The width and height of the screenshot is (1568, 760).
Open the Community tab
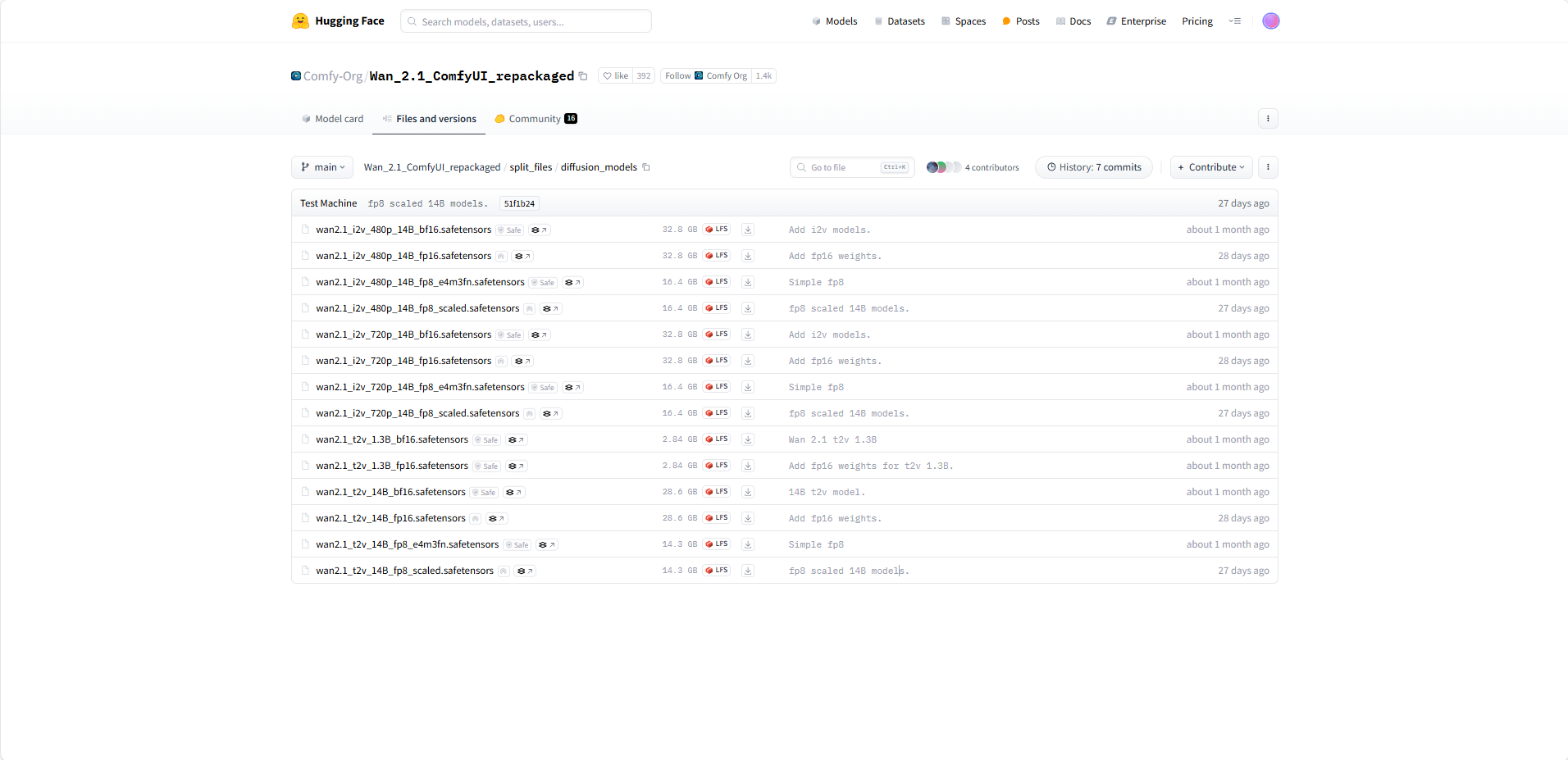click(x=536, y=119)
